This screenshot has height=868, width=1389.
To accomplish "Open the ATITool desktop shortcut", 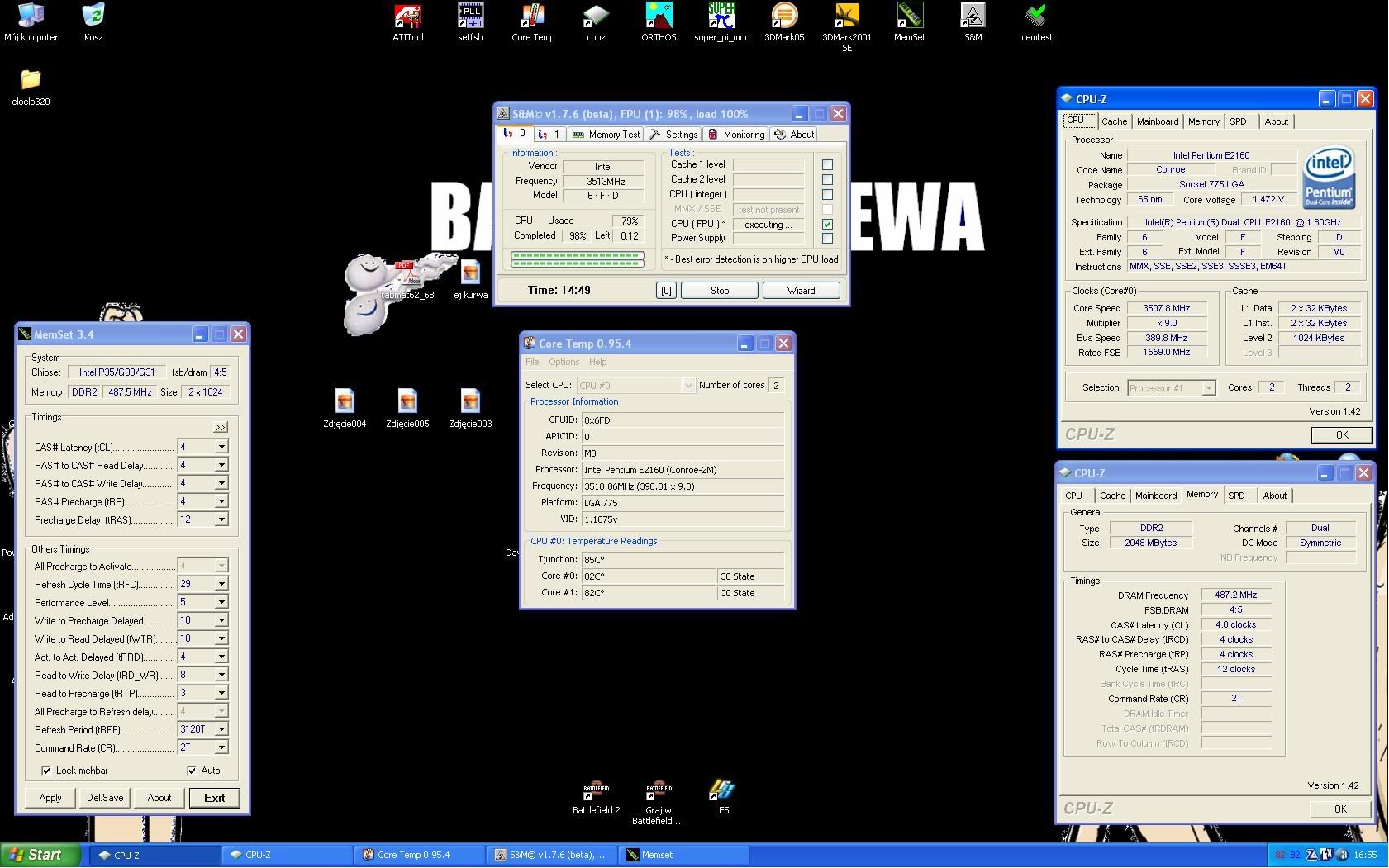I will coord(407,22).
